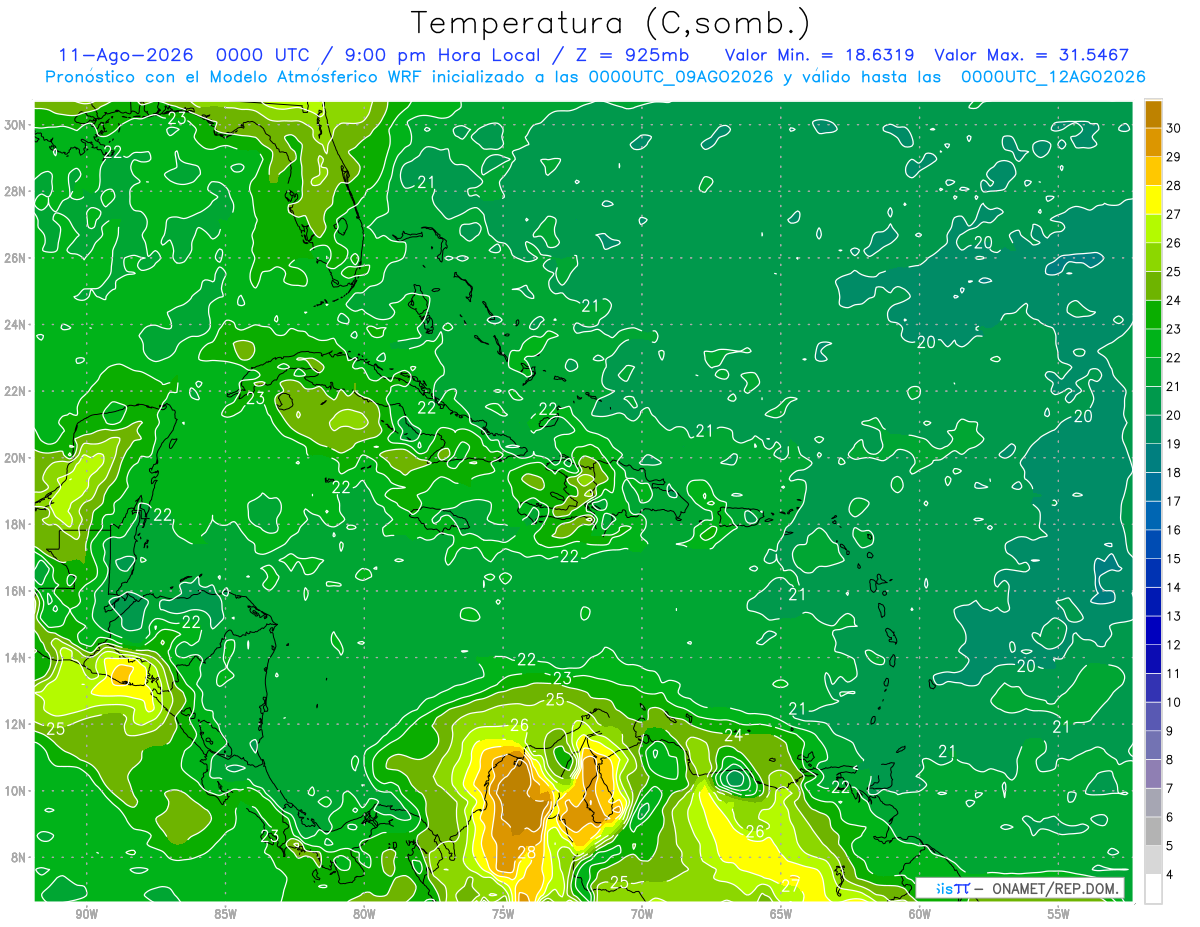Click the '65W' longitude axis label
The image size is (1200, 927).
781,913
